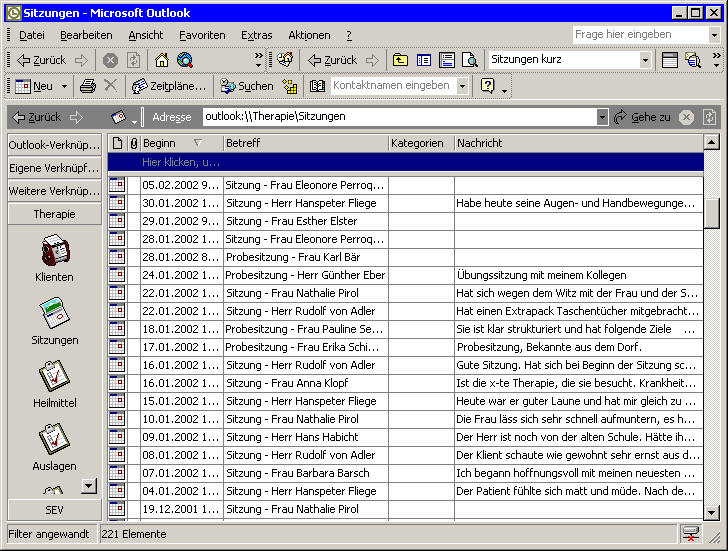Open the address book icon
This screenshot has width=728, height=551.
[317, 86]
